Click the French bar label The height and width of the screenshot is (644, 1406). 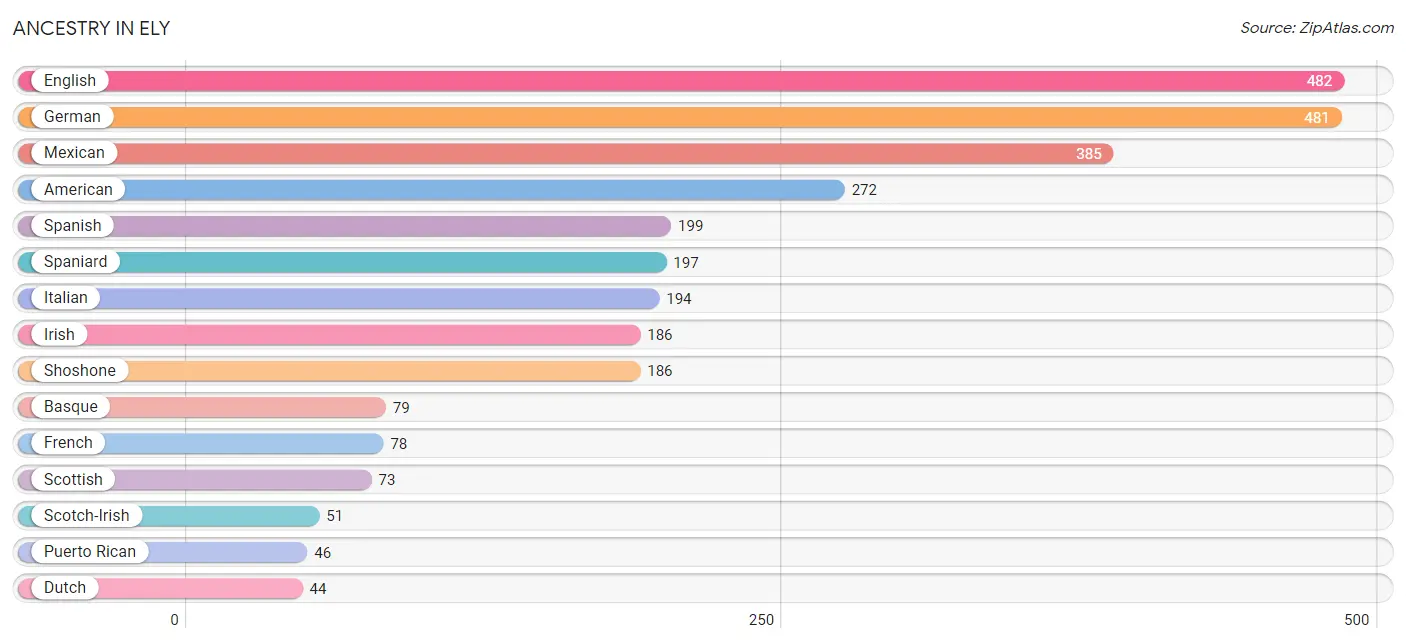click(68, 443)
